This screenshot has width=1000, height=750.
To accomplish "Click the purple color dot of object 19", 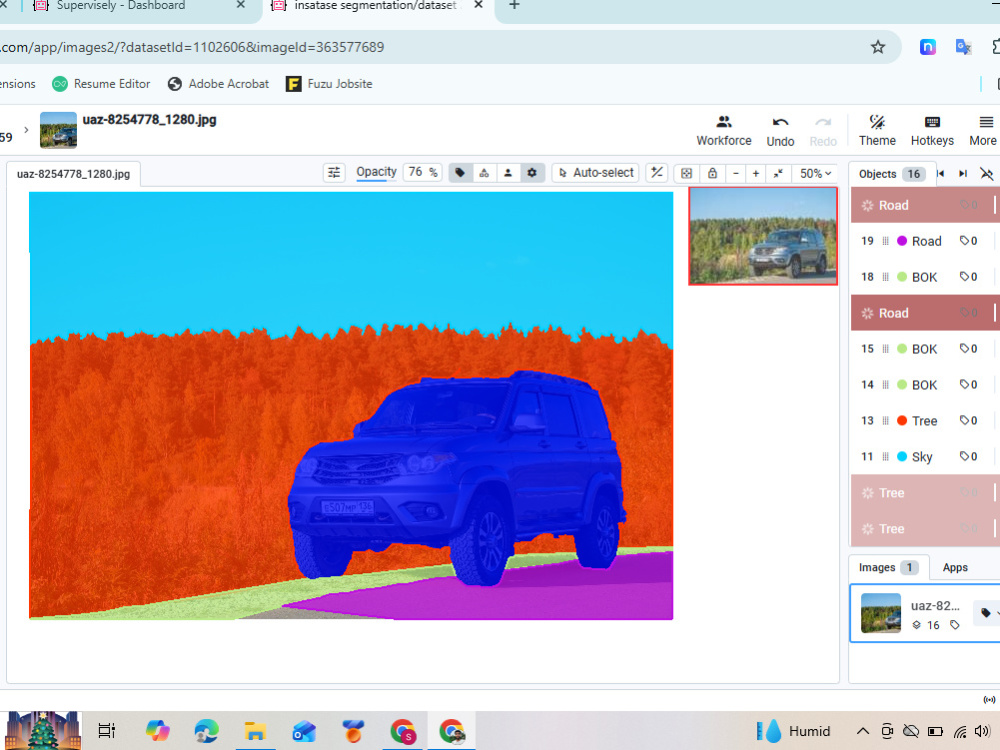I will 902,241.
